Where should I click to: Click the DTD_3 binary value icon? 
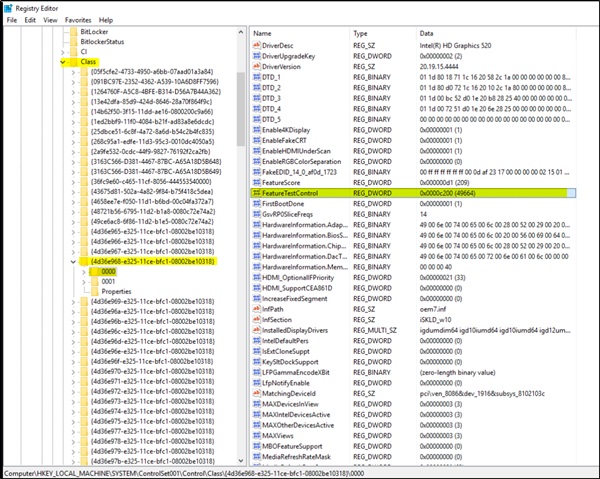tap(256, 98)
